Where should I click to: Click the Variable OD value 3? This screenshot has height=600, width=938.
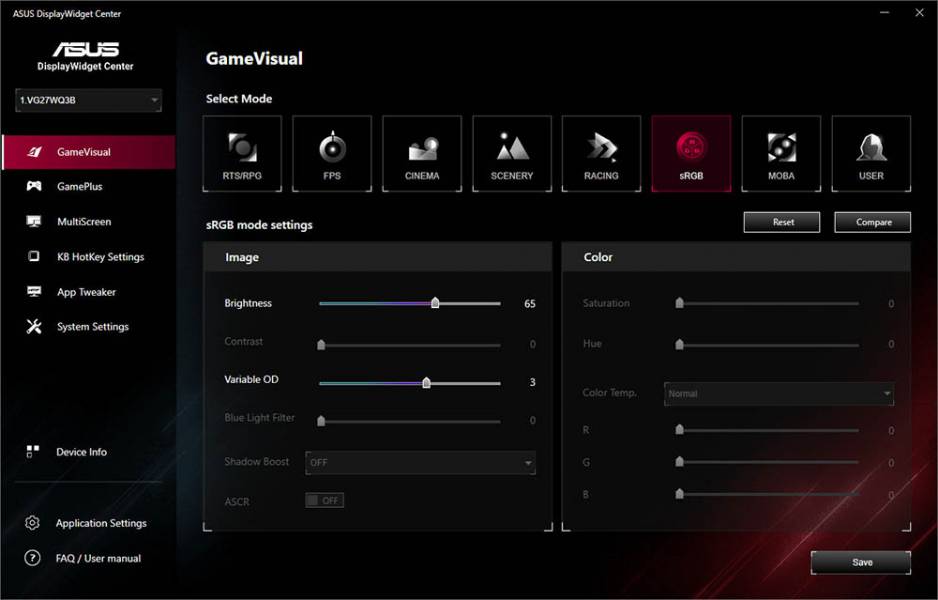[532, 382]
